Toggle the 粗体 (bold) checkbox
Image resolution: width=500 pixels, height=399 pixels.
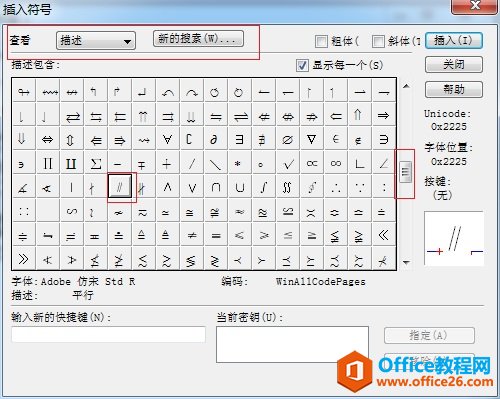coord(321,41)
